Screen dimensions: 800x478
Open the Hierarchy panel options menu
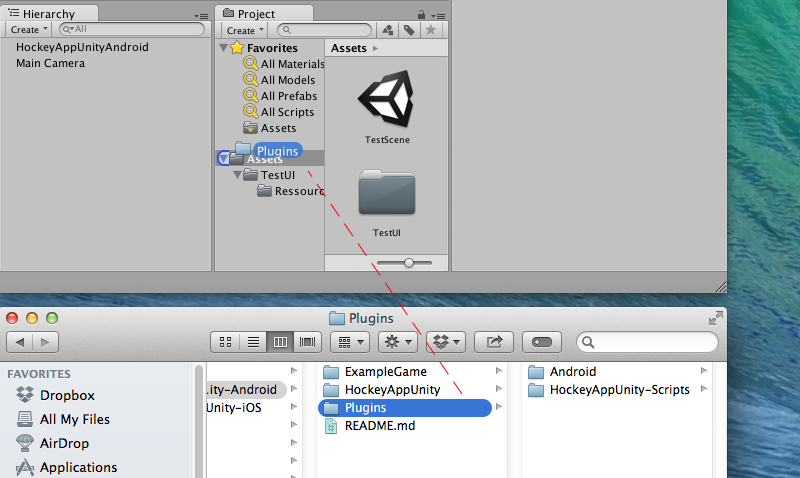pyautogui.click(x=201, y=16)
